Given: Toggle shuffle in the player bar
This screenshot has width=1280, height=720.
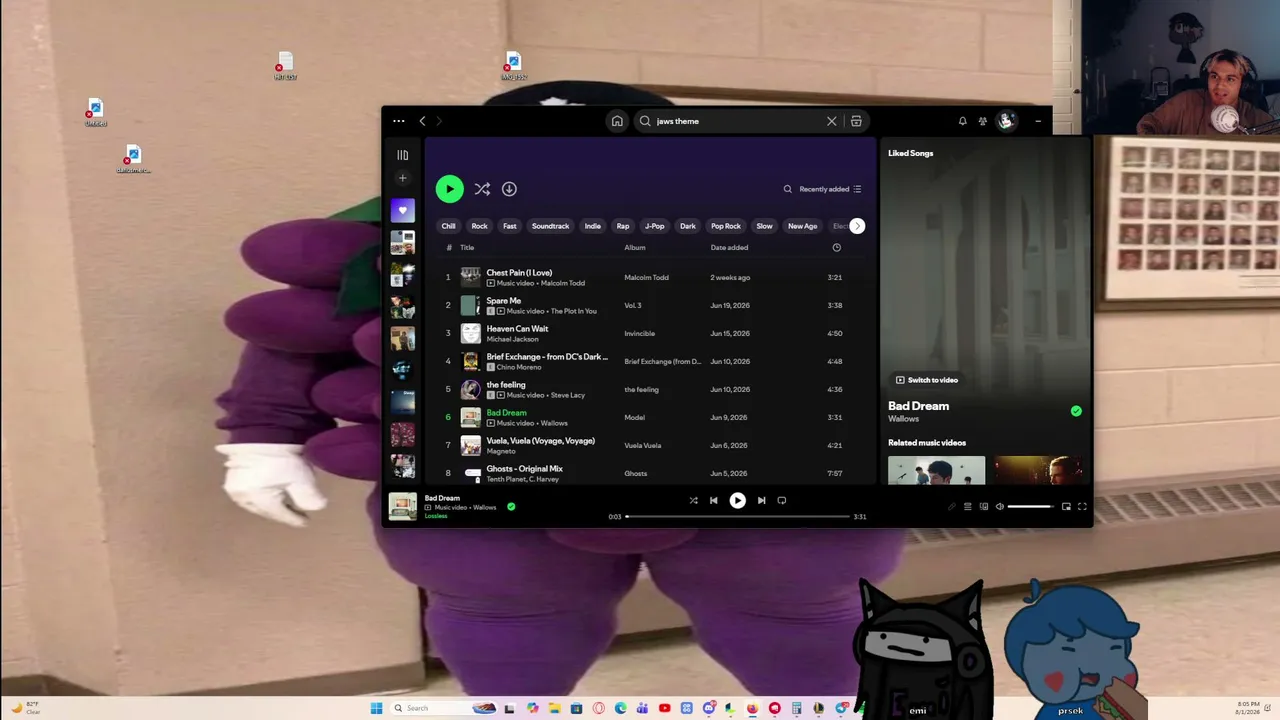Looking at the screenshot, I should point(693,501).
